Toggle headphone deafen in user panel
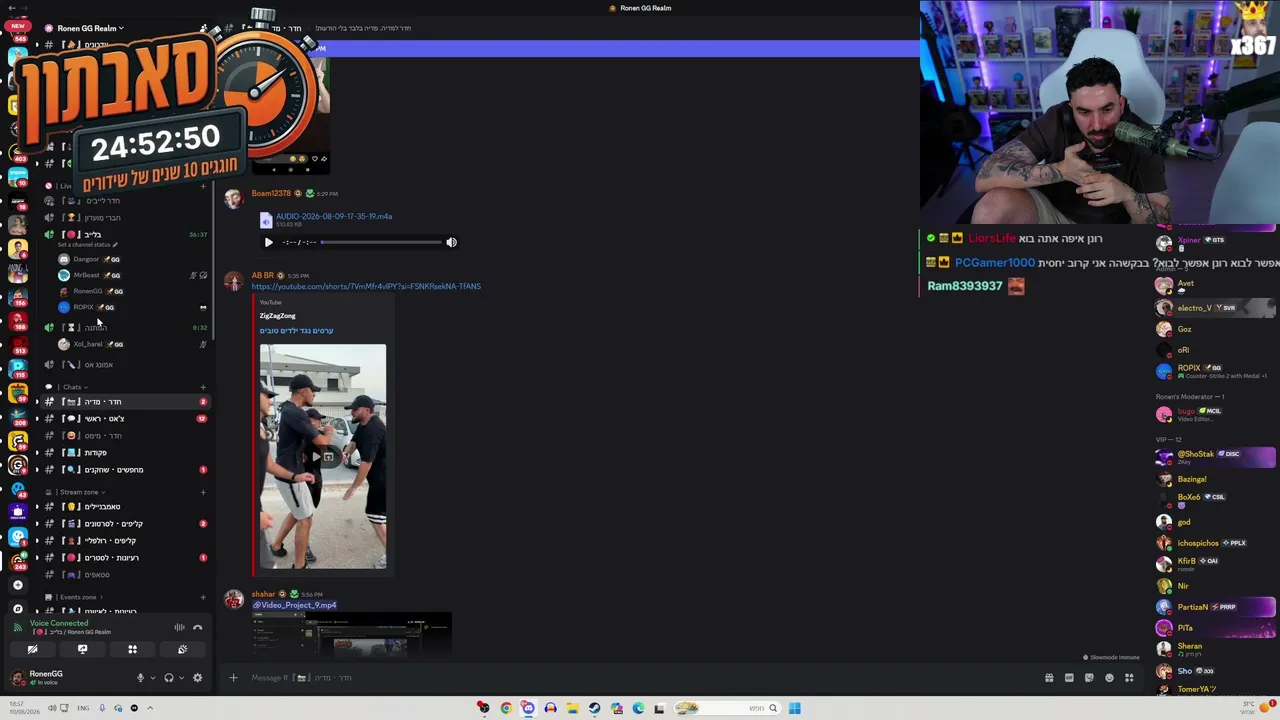The image size is (1280, 720). point(168,678)
